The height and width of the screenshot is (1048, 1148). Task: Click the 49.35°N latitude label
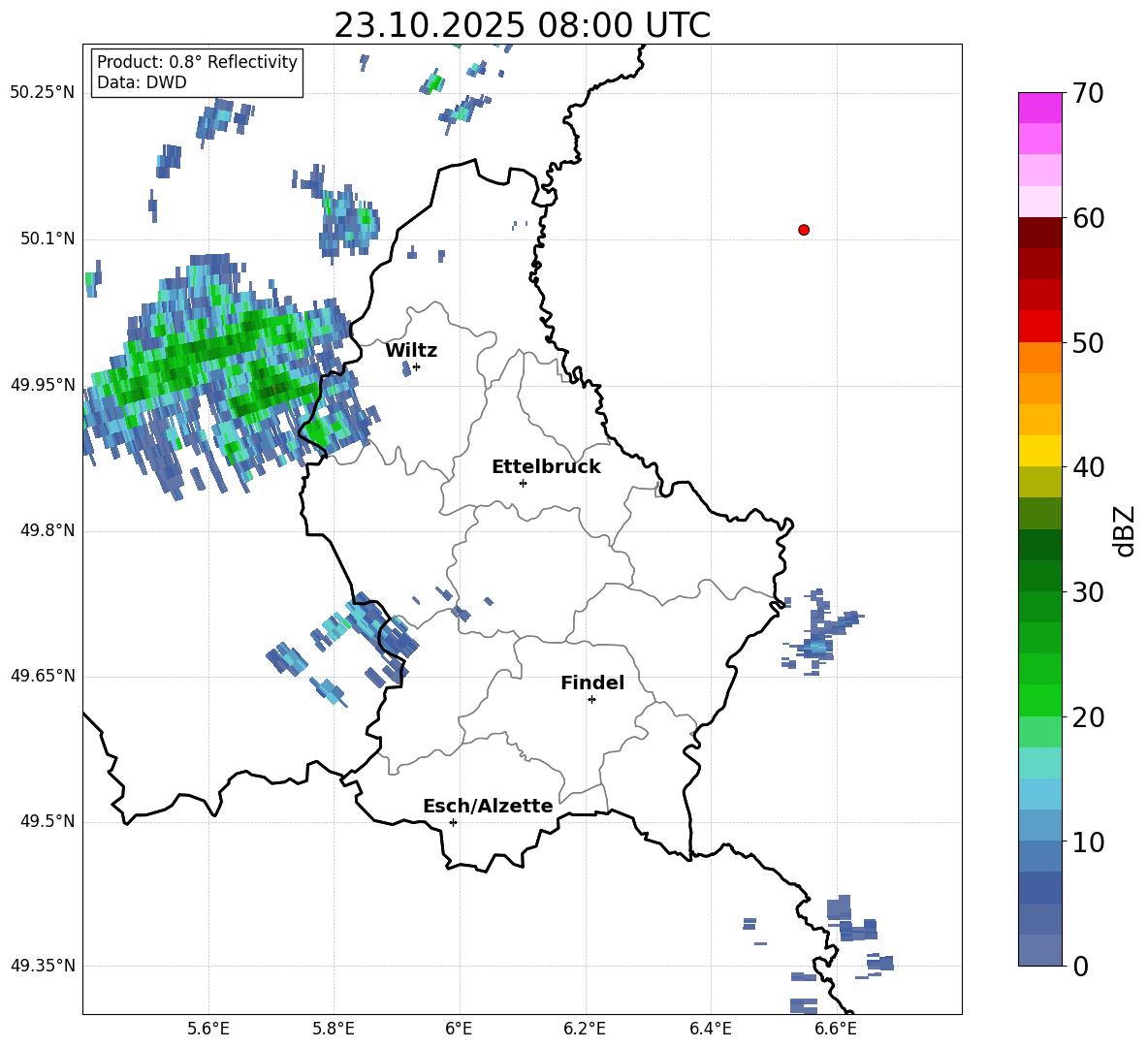tap(43, 966)
